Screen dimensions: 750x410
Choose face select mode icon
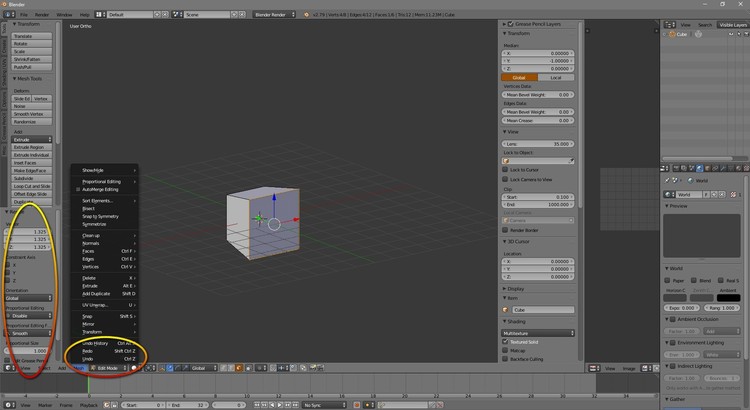[x=238, y=368]
